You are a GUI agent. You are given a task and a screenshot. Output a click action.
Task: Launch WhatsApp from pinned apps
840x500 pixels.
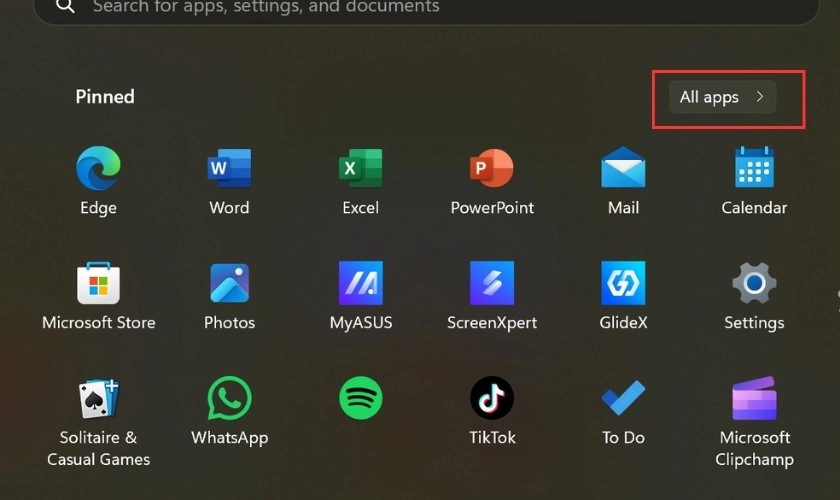(229, 398)
